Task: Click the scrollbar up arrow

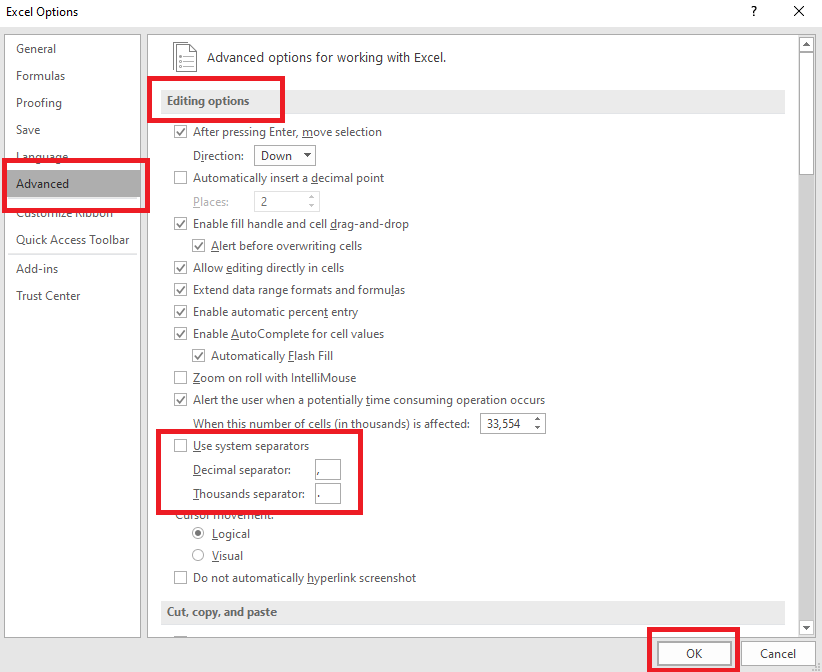Action: tap(806, 45)
